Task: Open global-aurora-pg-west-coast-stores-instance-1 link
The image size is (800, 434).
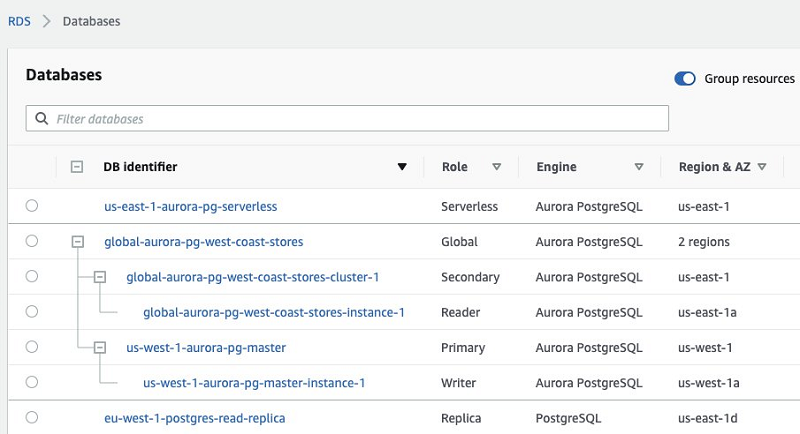Action: pyautogui.click(x=273, y=312)
